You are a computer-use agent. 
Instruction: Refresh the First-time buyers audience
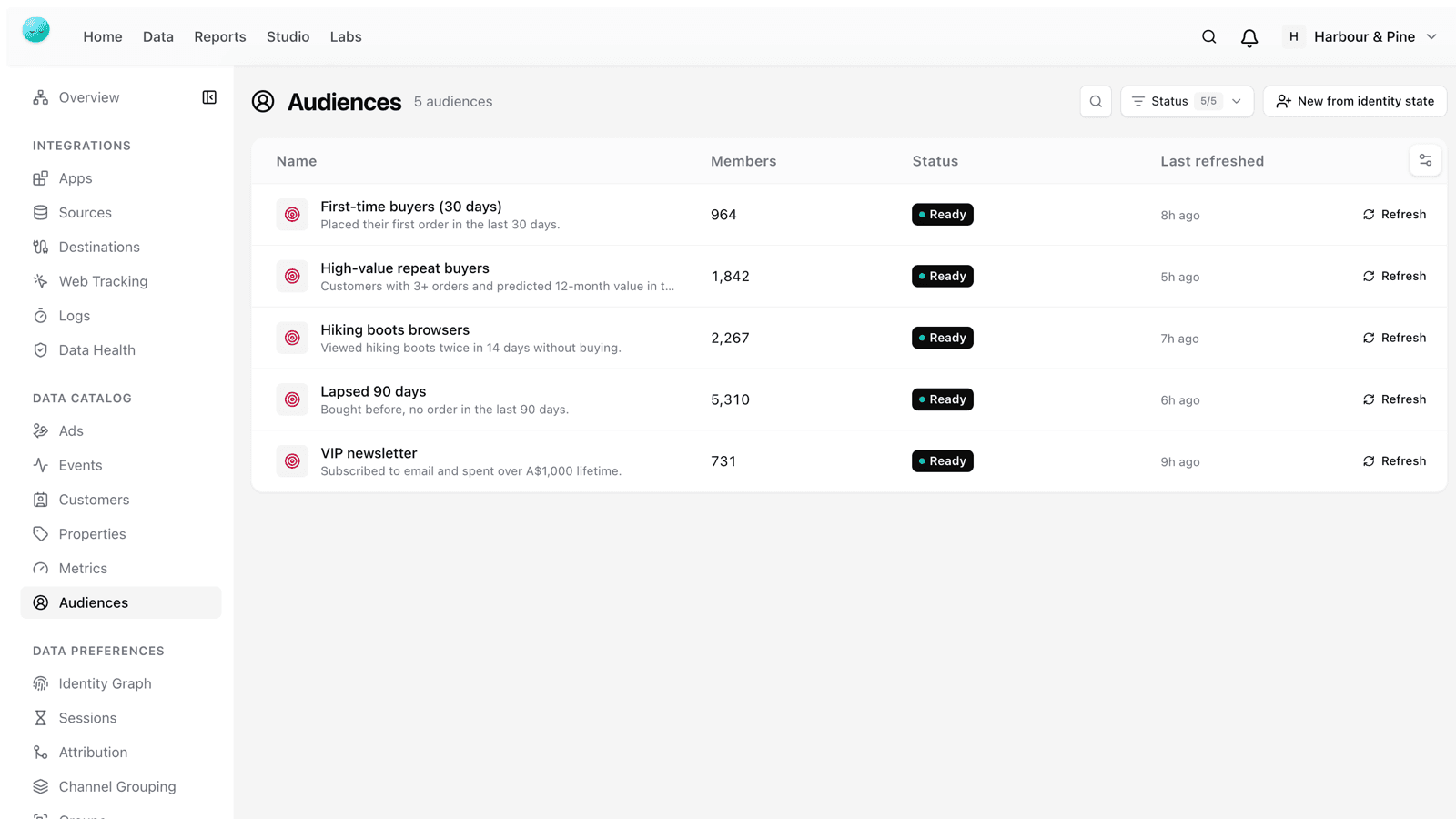click(x=1394, y=215)
